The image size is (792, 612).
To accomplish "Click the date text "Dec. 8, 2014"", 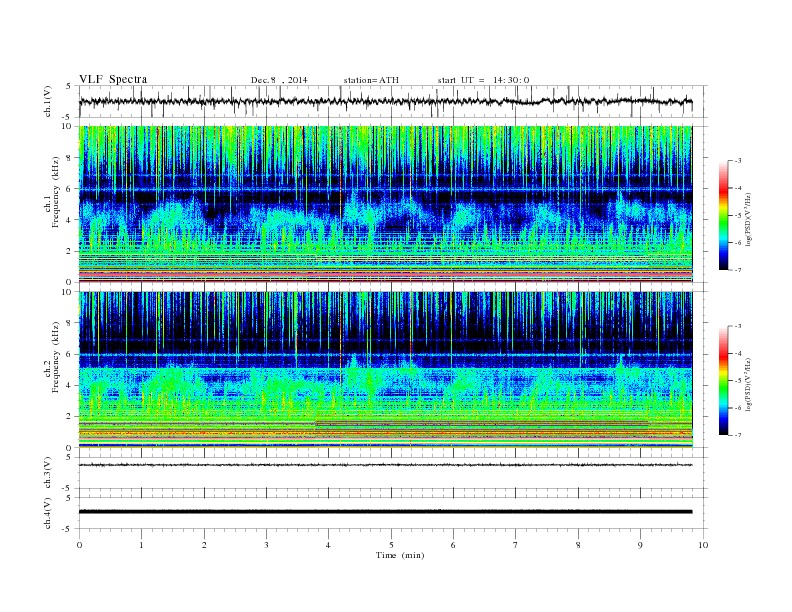I will pos(279,80).
